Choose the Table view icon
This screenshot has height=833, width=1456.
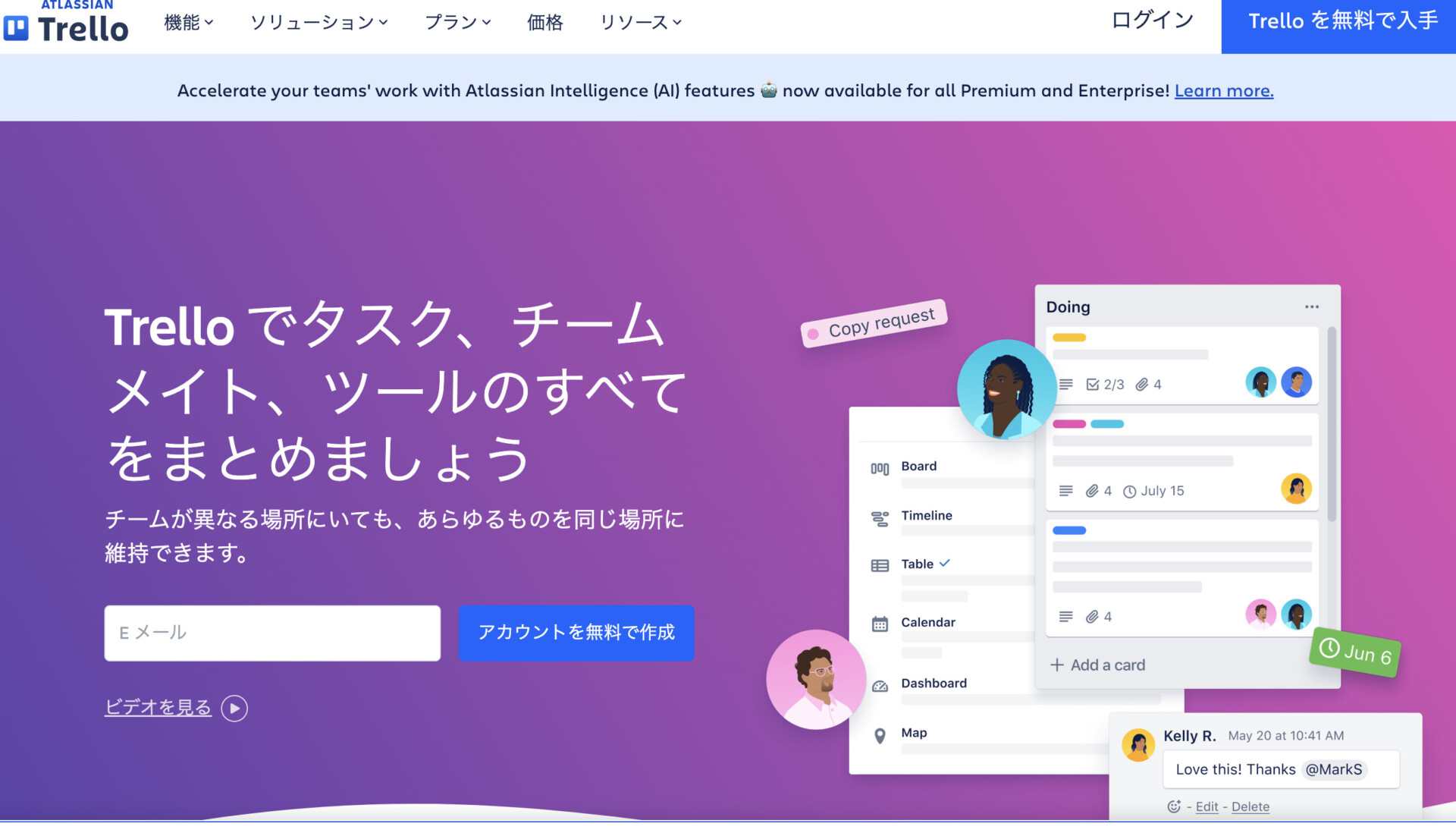coord(880,565)
